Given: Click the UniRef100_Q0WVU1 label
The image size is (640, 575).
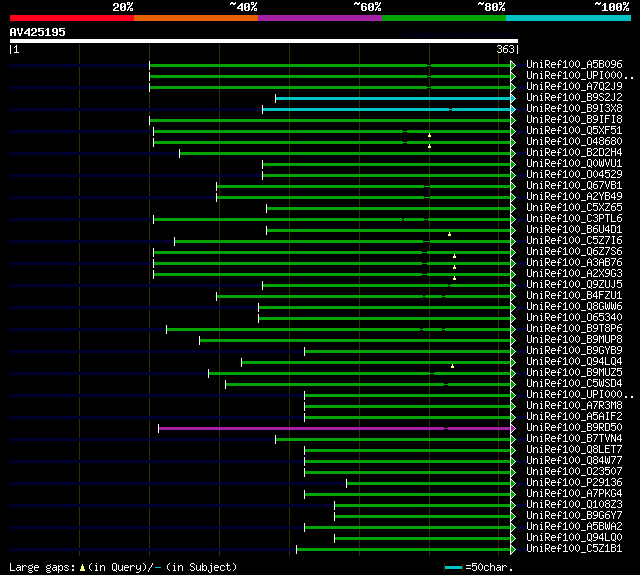Looking at the screenshot, I should coord(574,164).
